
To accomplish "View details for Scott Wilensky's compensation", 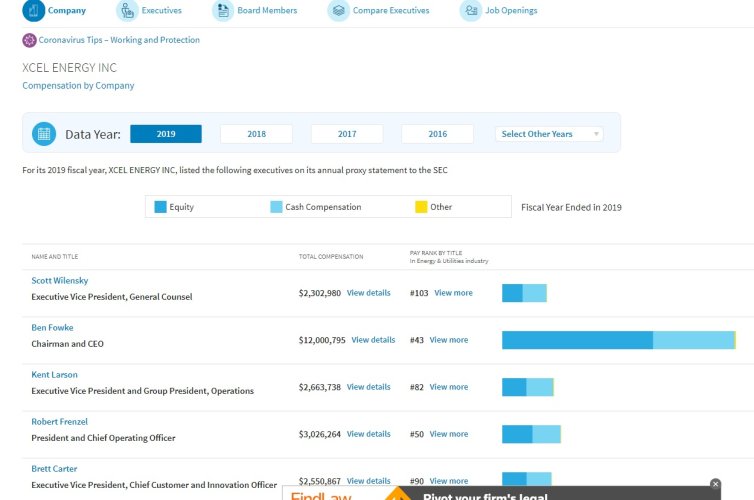I will tap(369, 293).
